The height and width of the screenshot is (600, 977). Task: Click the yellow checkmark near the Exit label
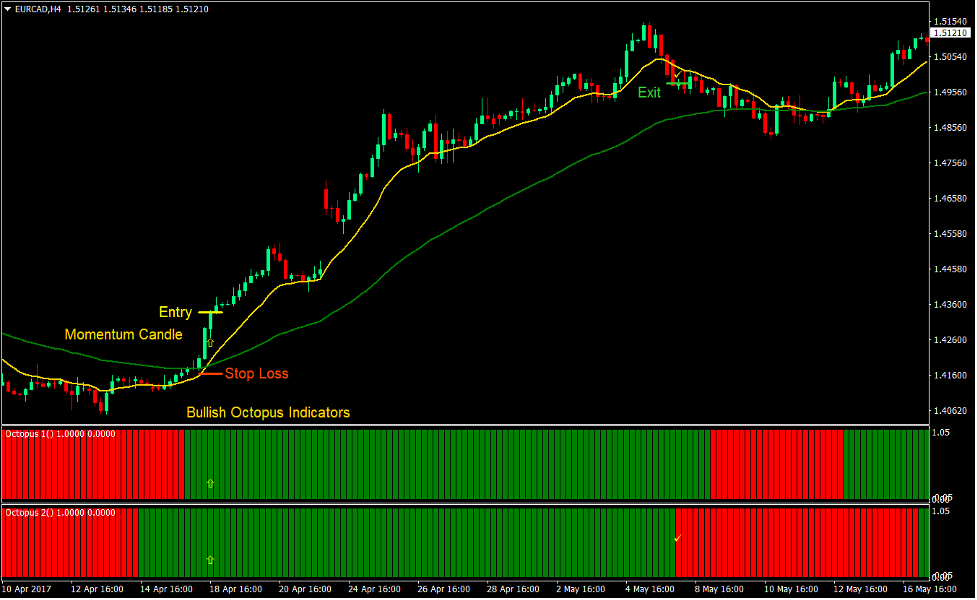pyautogui.click(x=676, y=72)
